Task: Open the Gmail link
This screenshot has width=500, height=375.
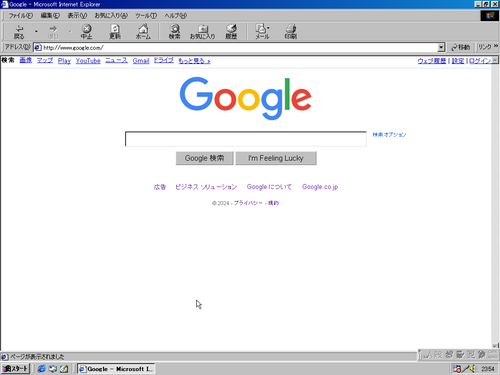Action: (141, 61)
